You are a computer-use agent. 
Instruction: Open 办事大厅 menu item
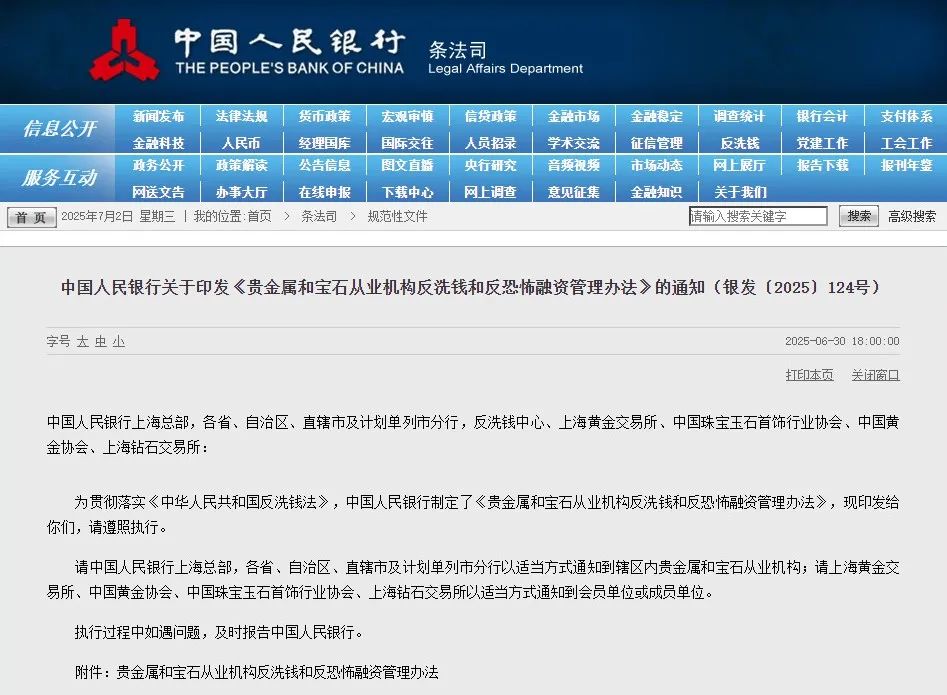[242, 192]
